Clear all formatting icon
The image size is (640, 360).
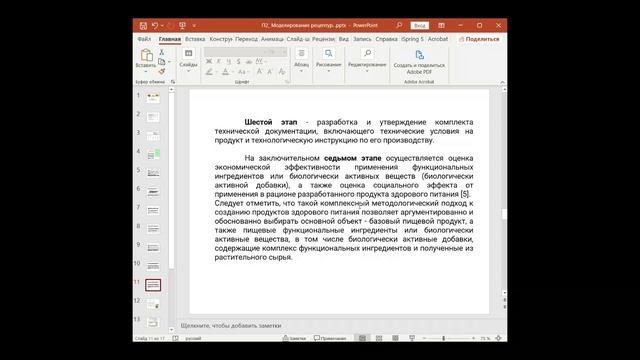pos(282,72)
